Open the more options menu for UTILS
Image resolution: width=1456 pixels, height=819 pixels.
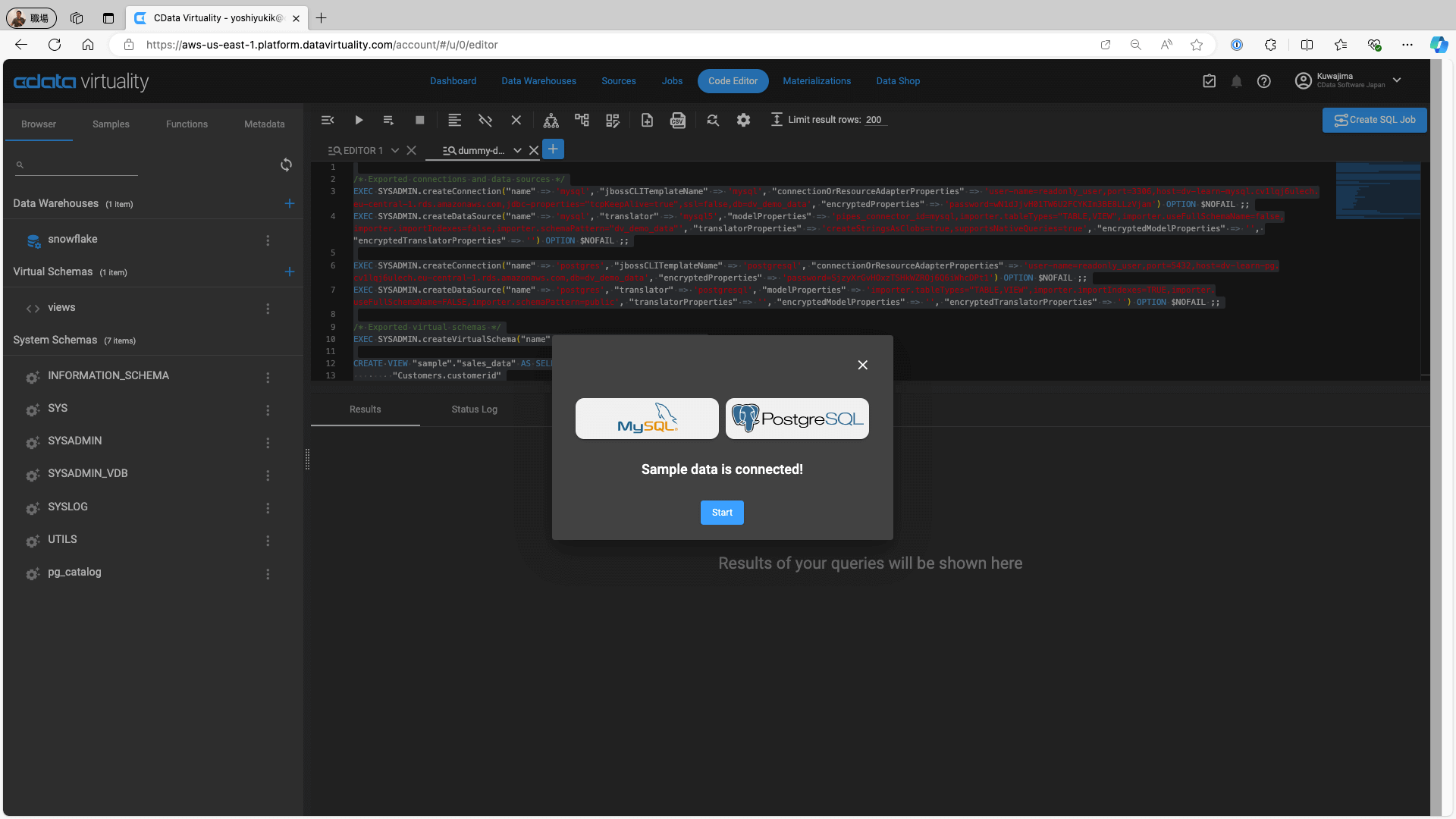coord(268,541)
